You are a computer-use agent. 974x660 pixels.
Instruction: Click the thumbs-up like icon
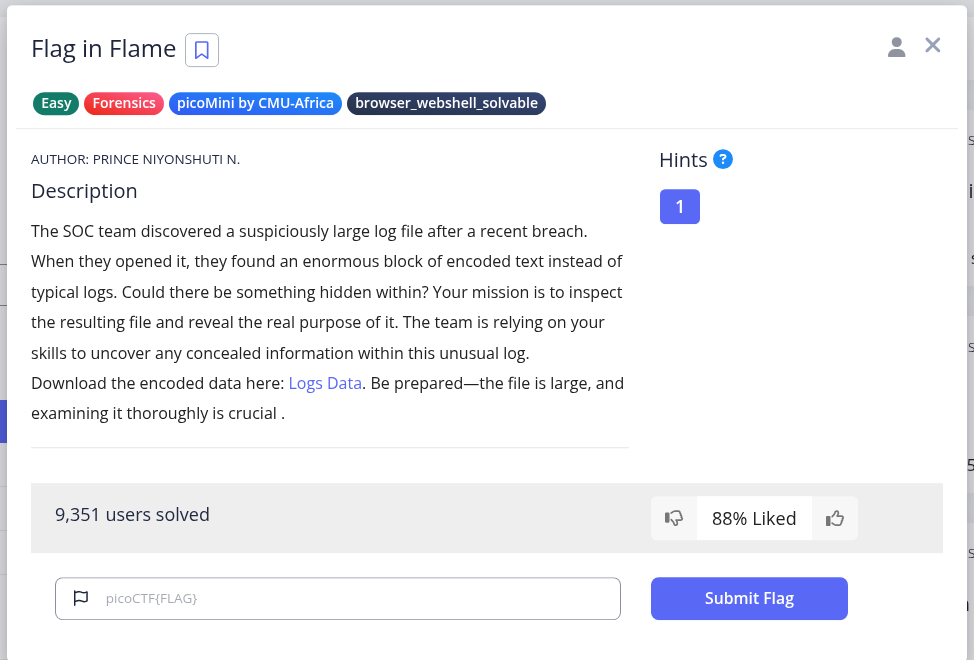834,518
